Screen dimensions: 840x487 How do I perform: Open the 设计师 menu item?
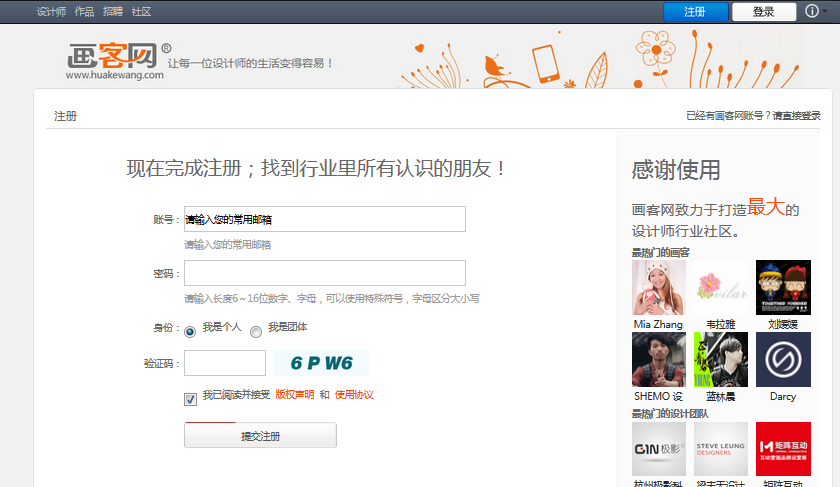51,12
